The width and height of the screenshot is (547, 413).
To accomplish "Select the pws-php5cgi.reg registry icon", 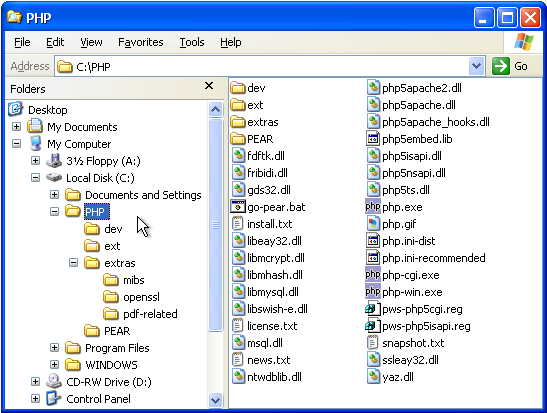I will tap(372, 309).
